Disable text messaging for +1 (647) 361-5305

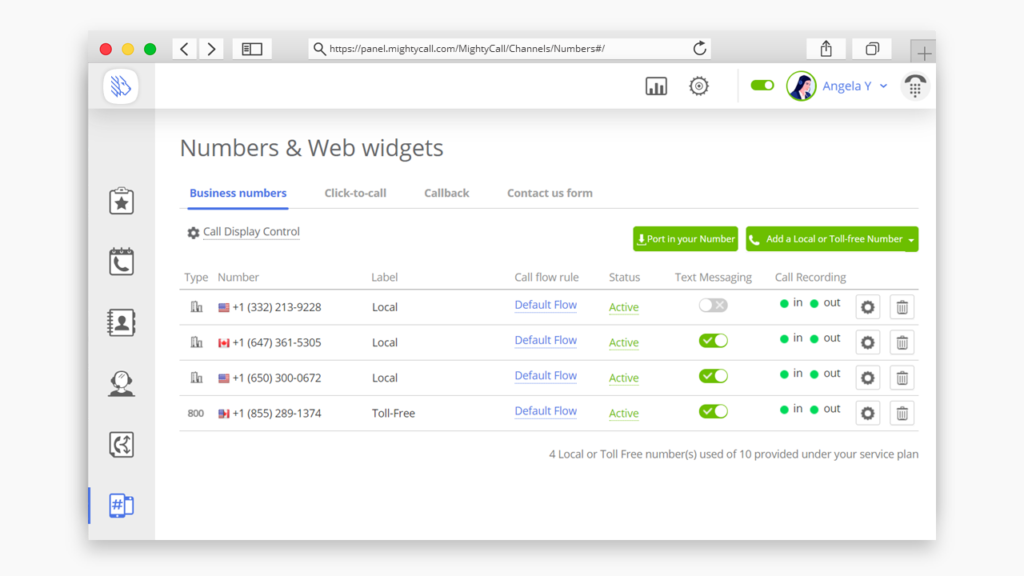click(713, 341)
